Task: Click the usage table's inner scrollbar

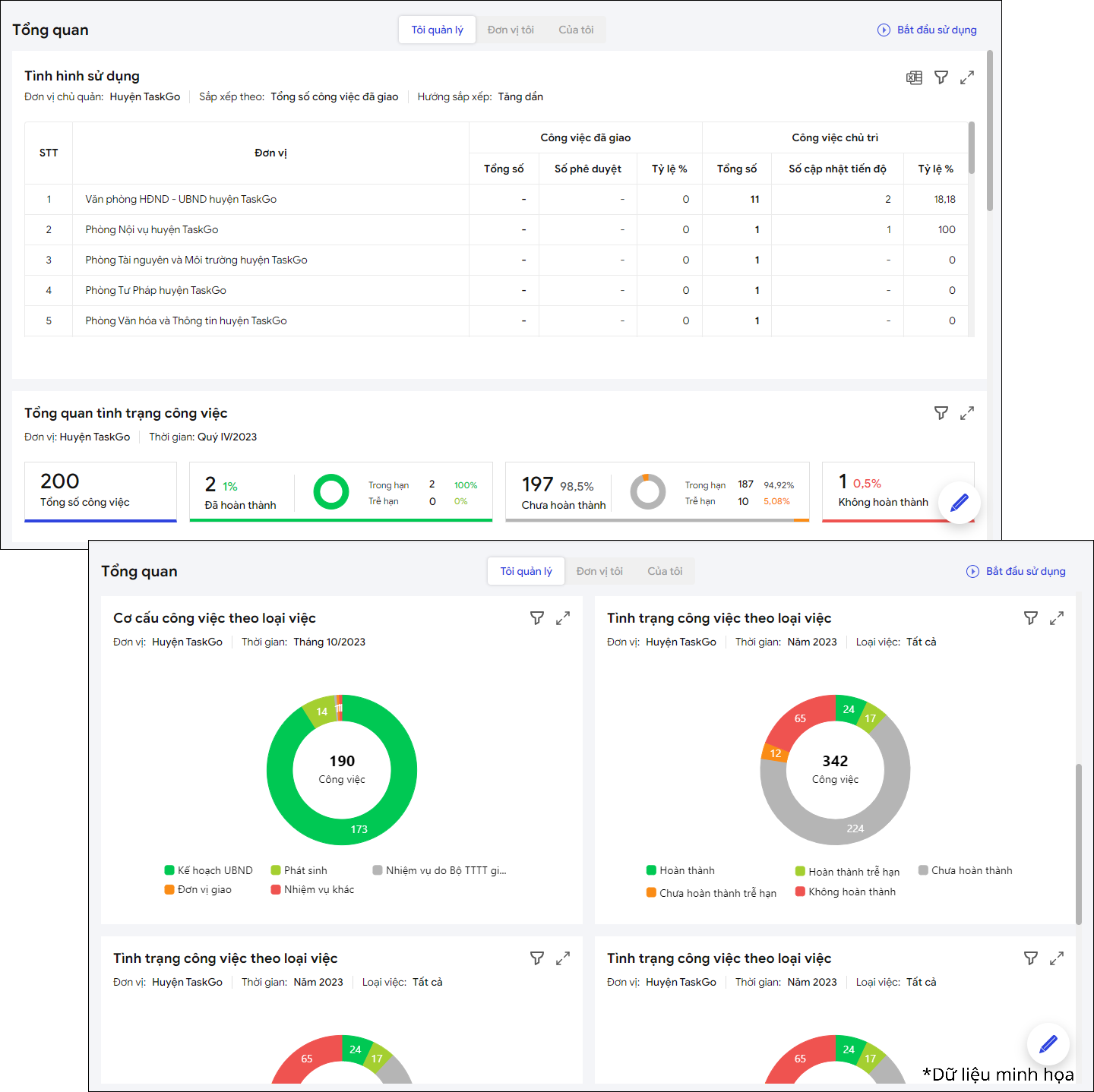Action: (x=972, y=148)
